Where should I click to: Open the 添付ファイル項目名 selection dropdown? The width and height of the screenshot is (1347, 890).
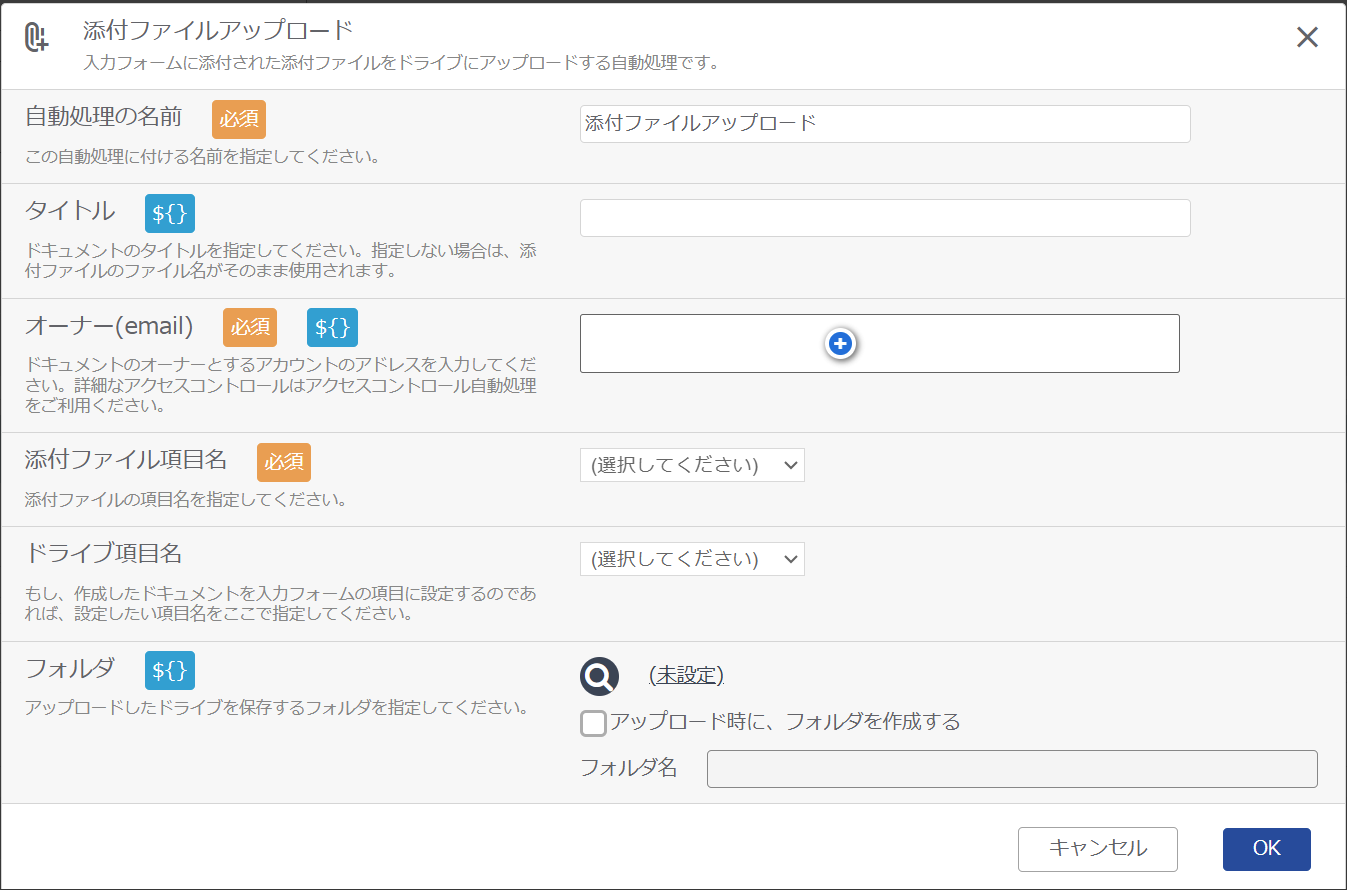[692, 464]
